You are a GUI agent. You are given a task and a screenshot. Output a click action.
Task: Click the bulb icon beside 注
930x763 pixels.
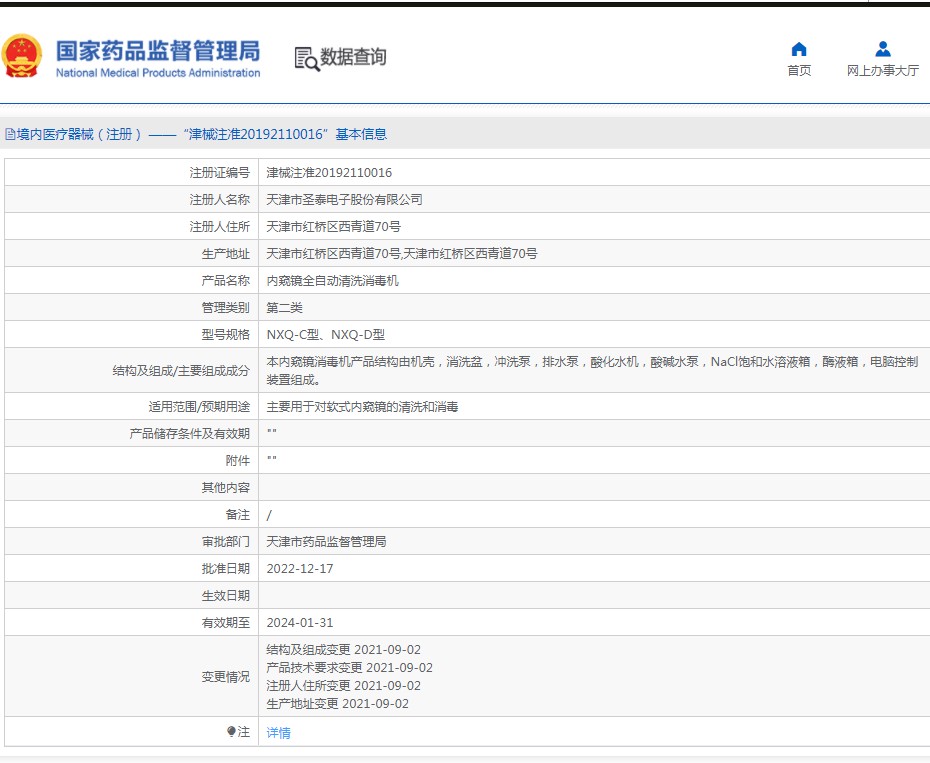[232, 732]
